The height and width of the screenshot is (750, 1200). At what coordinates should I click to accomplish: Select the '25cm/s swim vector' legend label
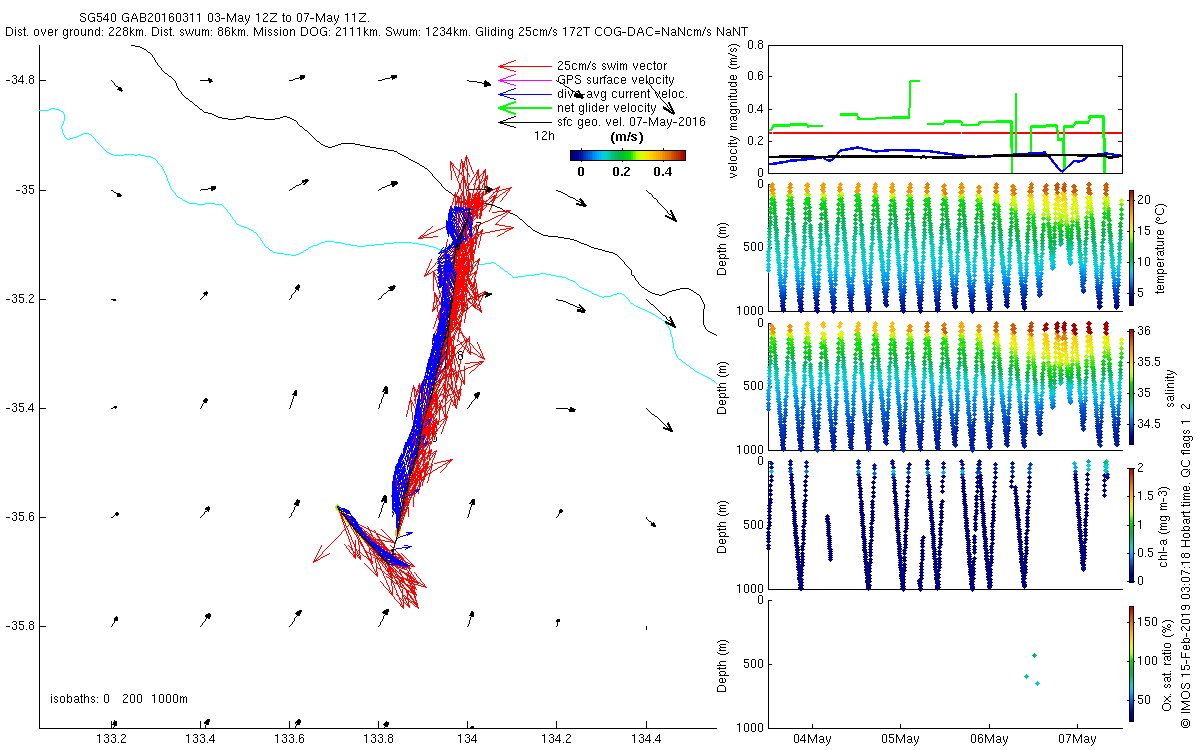(612, 66)
